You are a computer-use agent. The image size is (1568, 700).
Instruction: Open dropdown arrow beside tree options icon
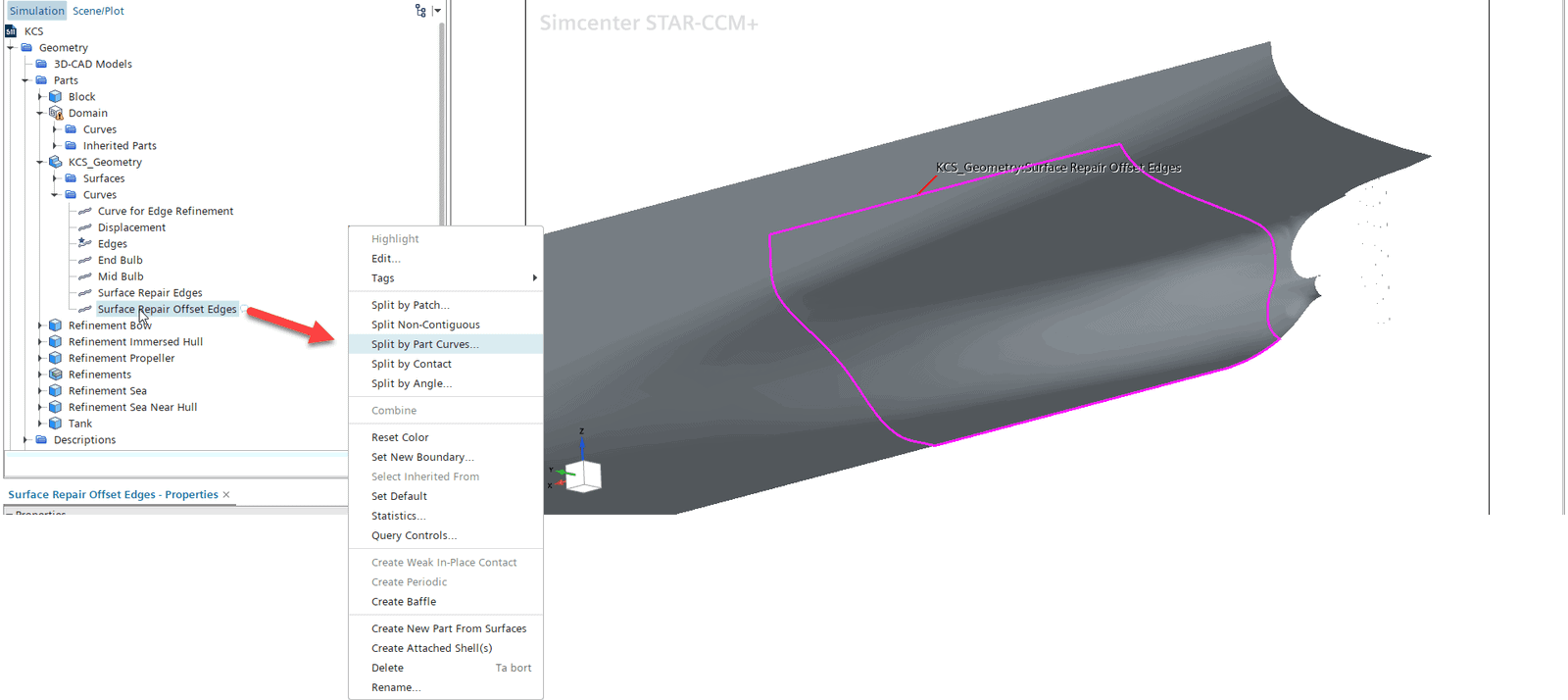[x=437, y=11]
